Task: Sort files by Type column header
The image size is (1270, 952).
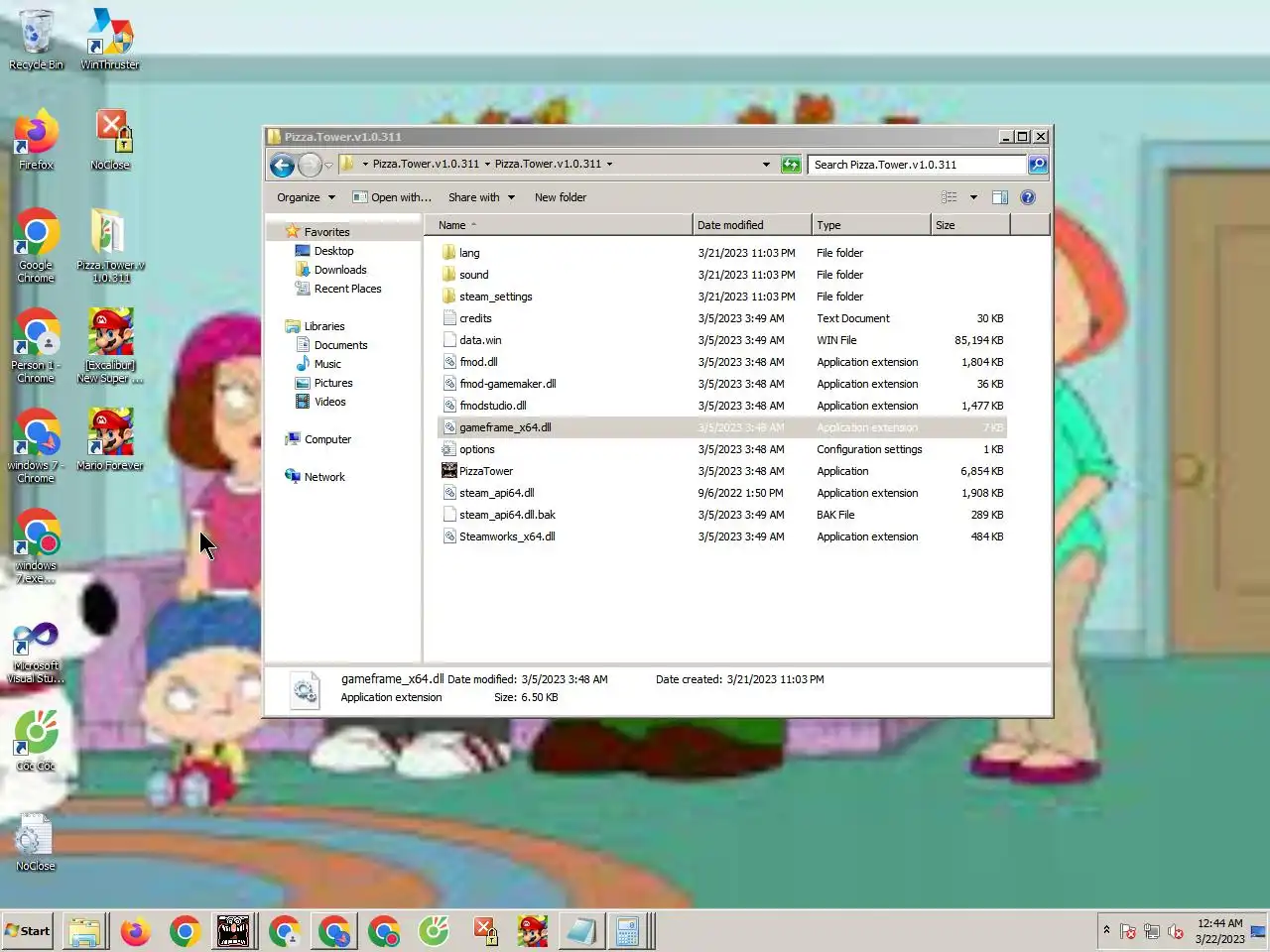Action: [x=871, y=225]
